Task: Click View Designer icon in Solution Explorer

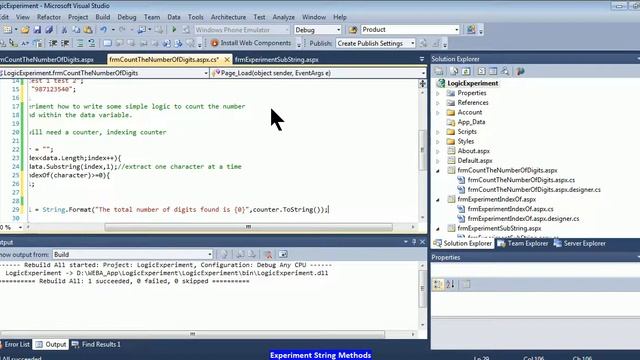Action: point(493,71)
